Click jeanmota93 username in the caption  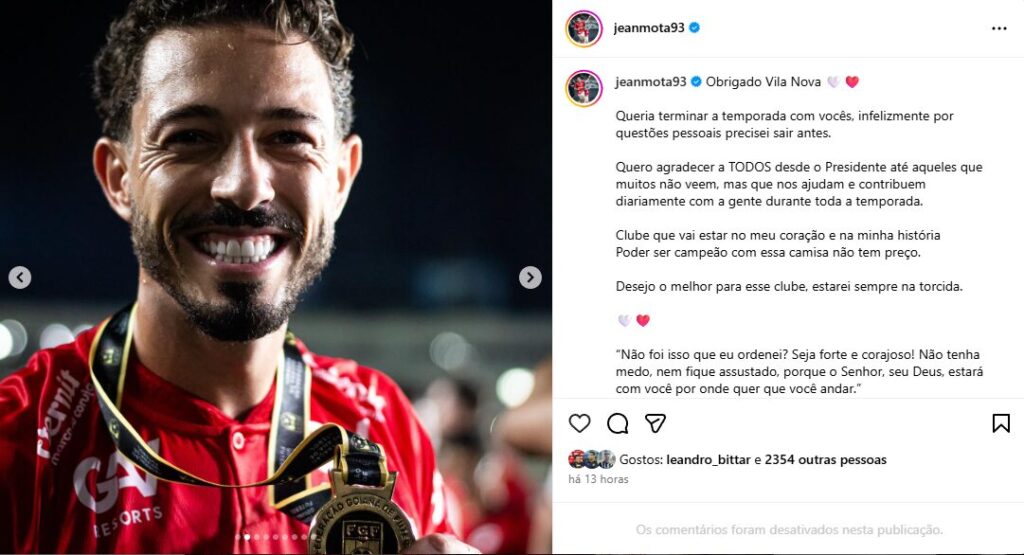650,82
